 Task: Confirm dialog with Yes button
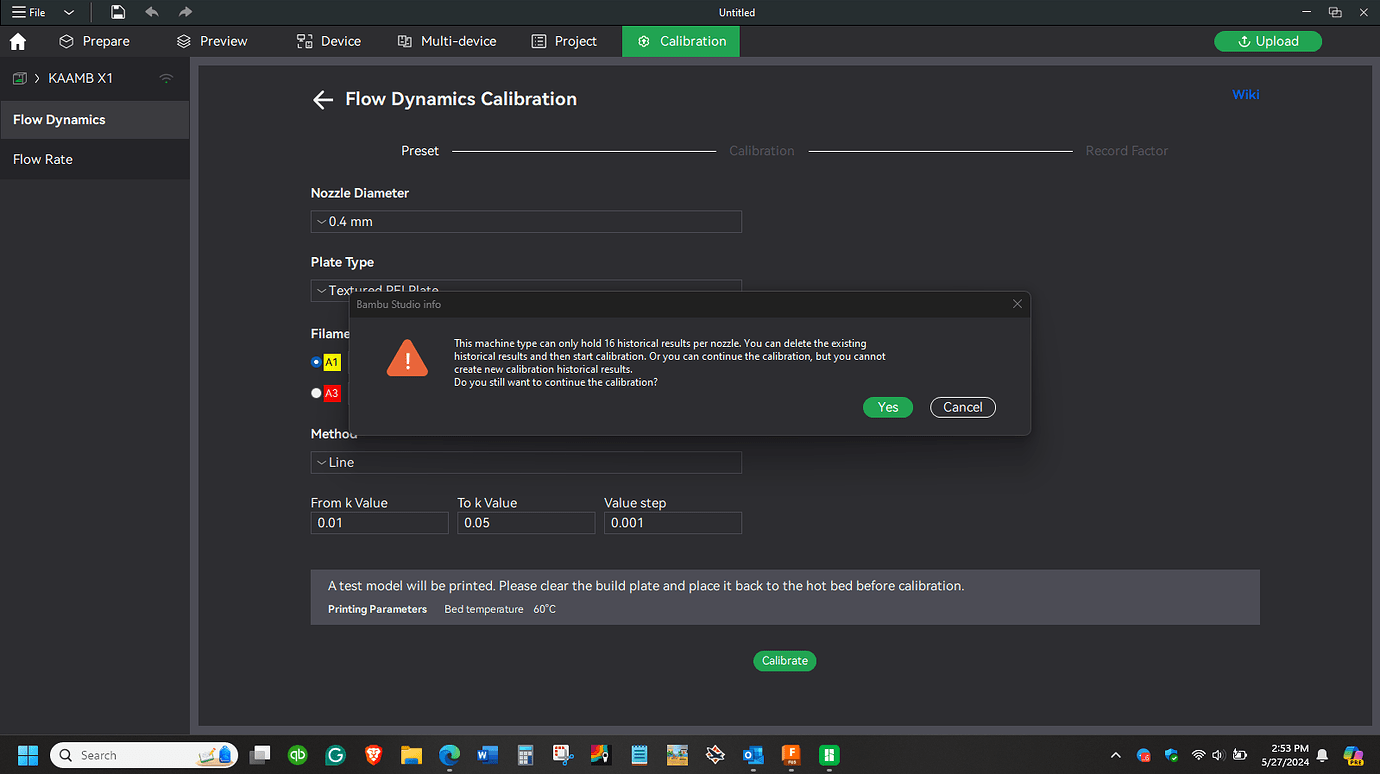(888, 407)
